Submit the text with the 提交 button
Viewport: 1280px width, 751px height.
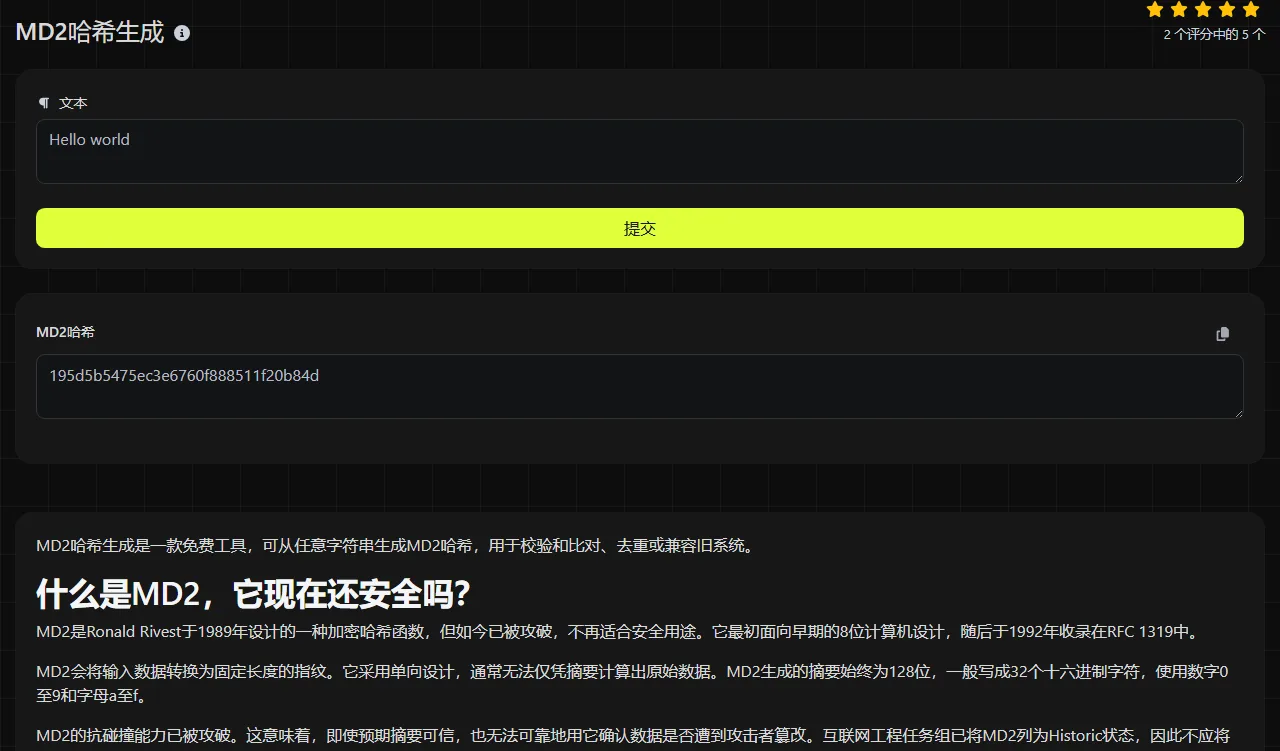640,228
